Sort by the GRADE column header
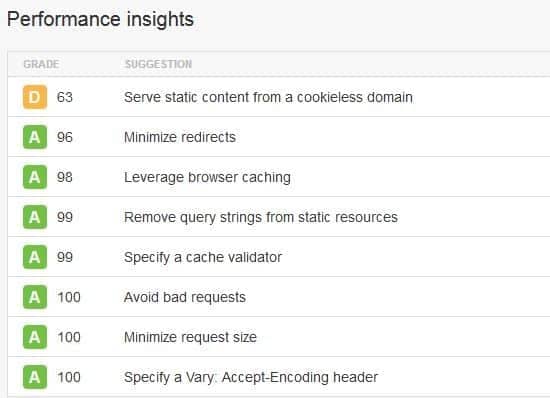This screenshot has width=550, height=398. [x=41, y=64]
